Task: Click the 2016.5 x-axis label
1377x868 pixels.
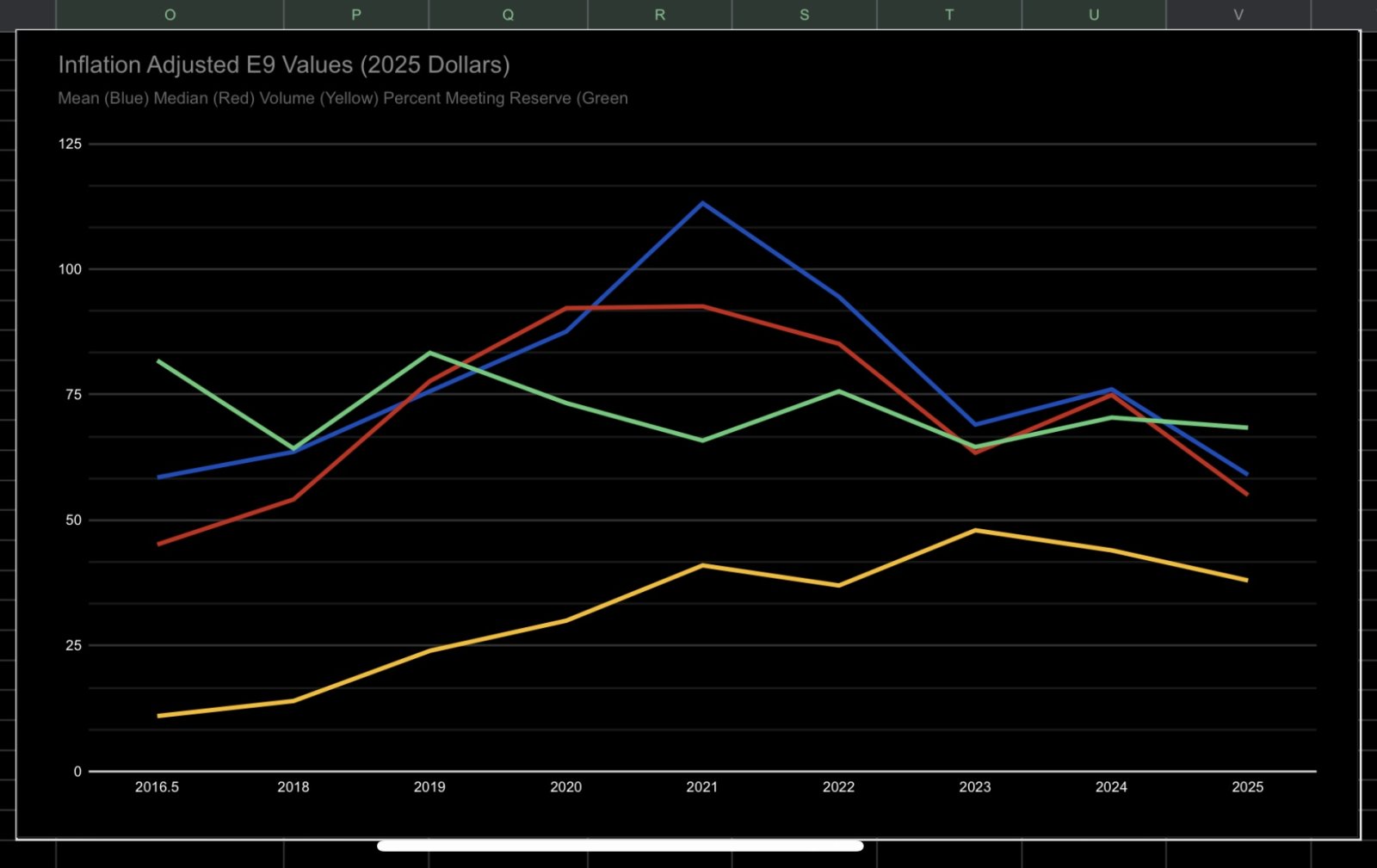Action: coord(157,787)
